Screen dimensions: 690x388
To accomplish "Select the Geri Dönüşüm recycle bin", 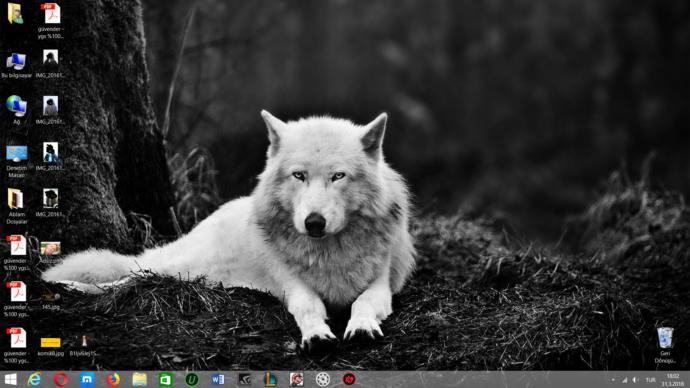I will pos(665,345).
